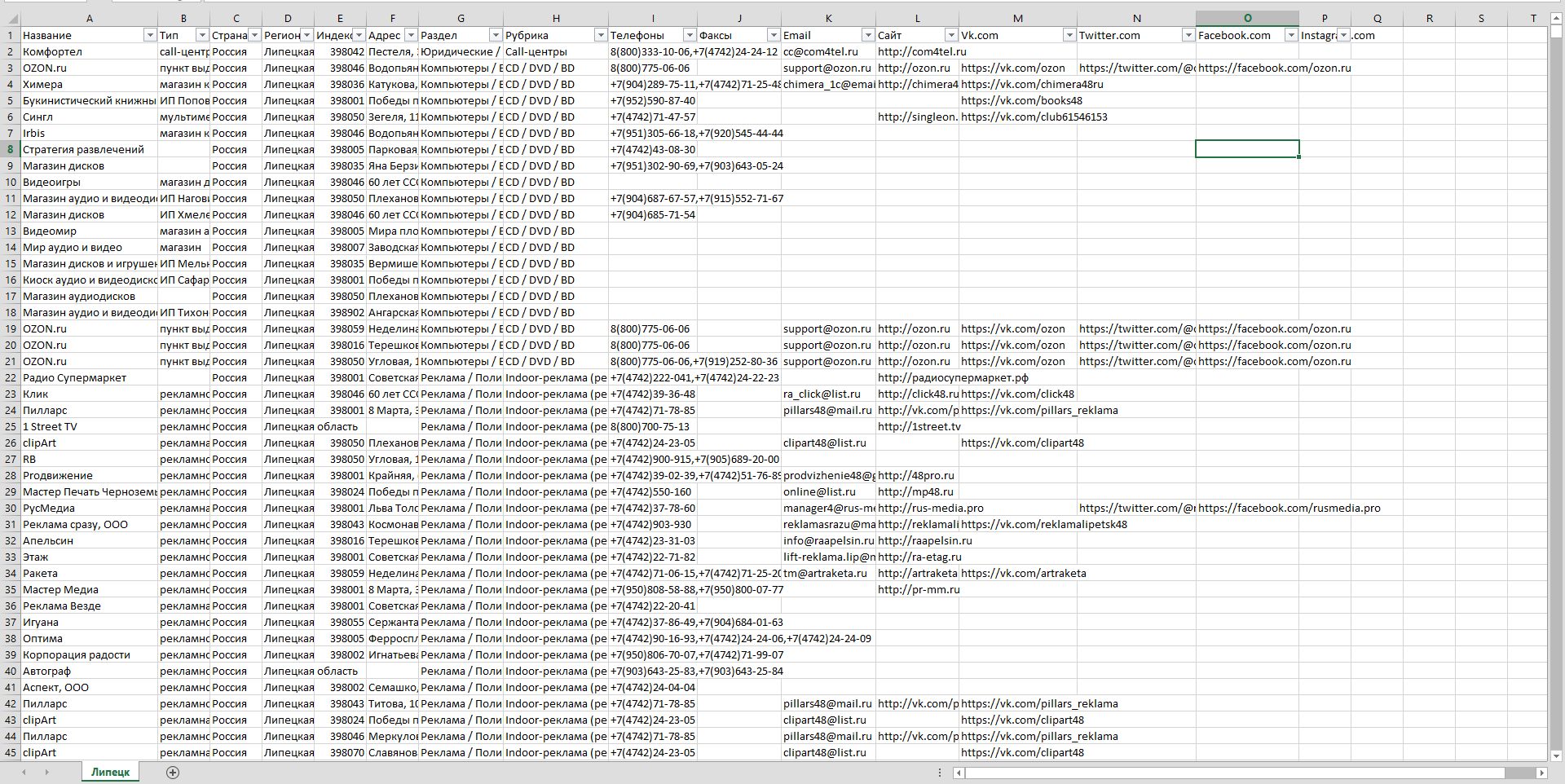The image size is (1565, 784).
Task: Select cell containing Корпорация радости
Action: coord(89,654)
